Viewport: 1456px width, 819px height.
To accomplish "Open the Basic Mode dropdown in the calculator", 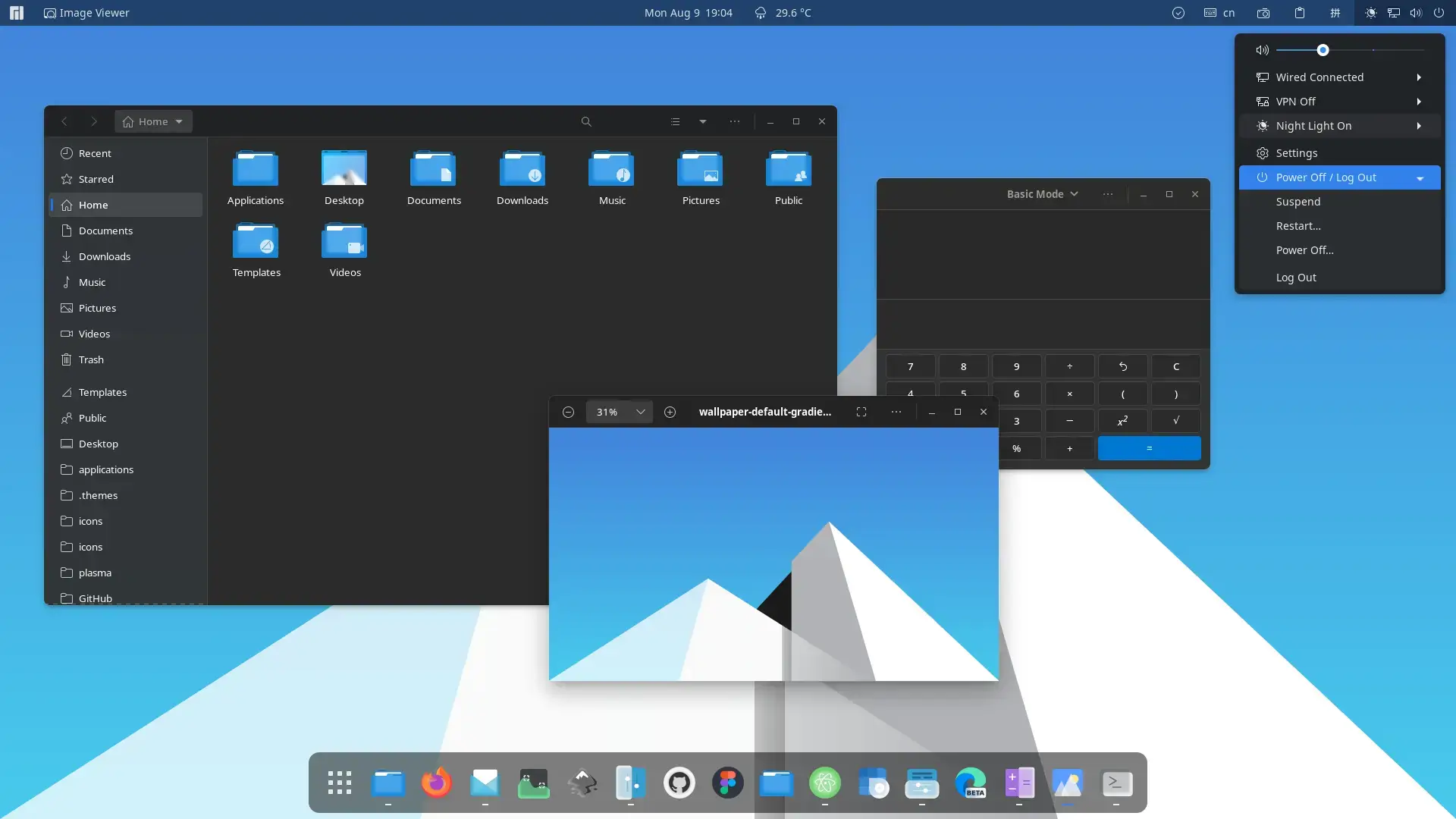I will click(1042, 193).
